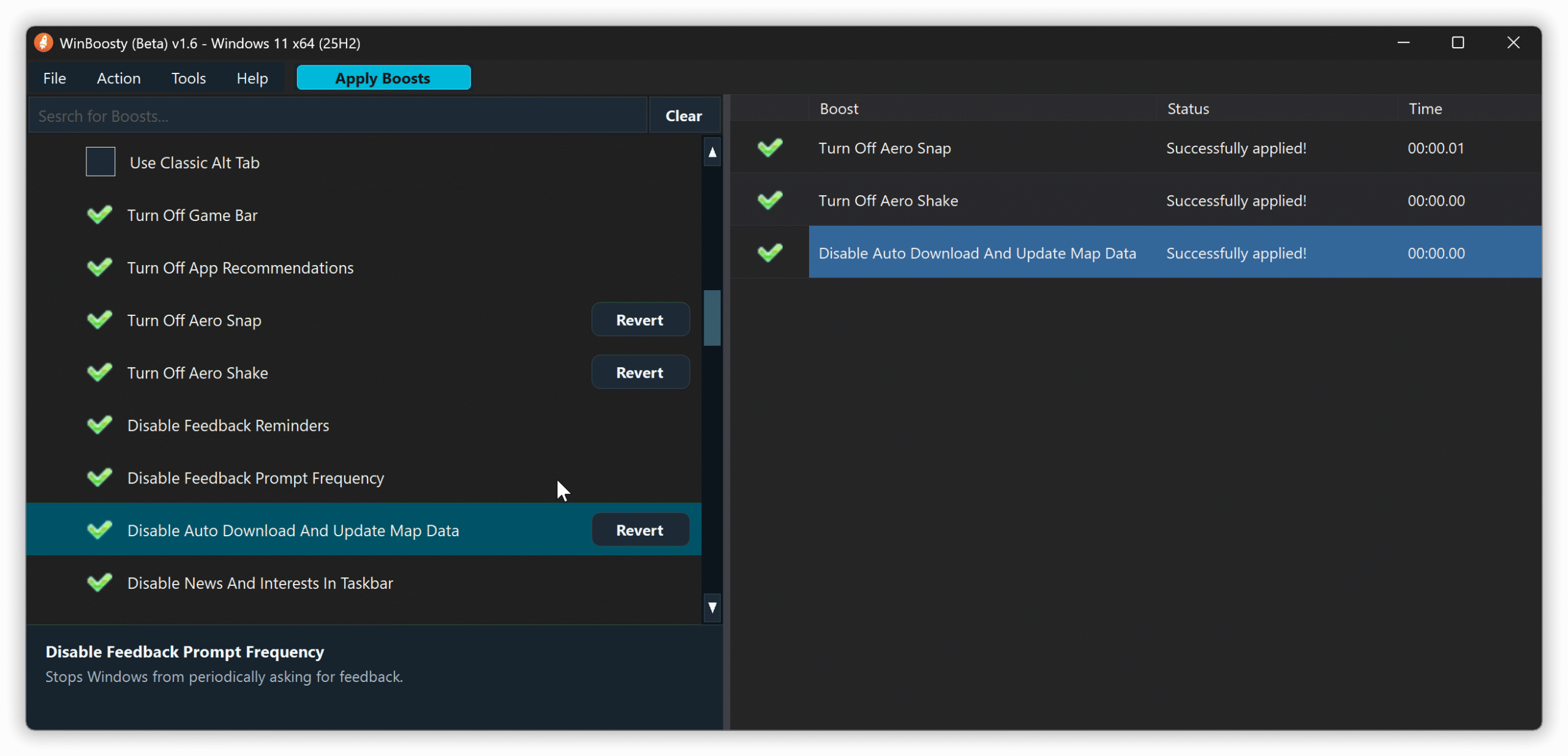The width and height of the screenshot is (1568, 756).
Task: Click success icon for Turn Off Aero Snap result
Action: pyautogui.click(x=770, y=148)
